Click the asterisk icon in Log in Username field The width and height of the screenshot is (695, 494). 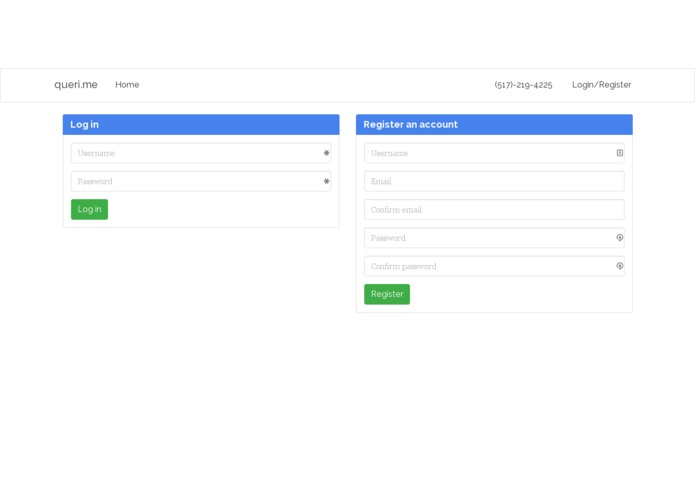[x=326, y=153]
